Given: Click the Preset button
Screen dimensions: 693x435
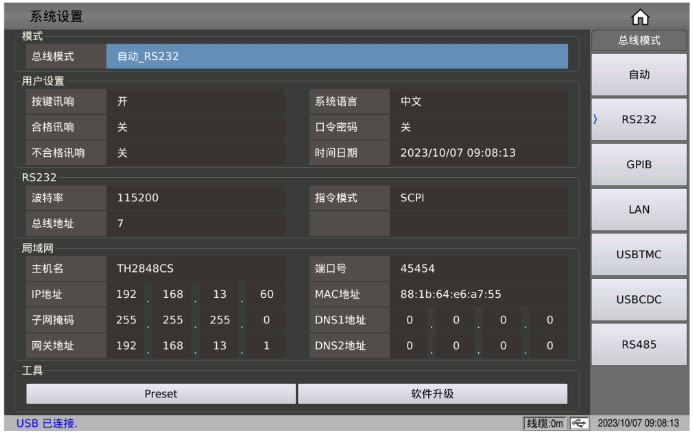Looking at the screenshot, I should coord(161,394).
